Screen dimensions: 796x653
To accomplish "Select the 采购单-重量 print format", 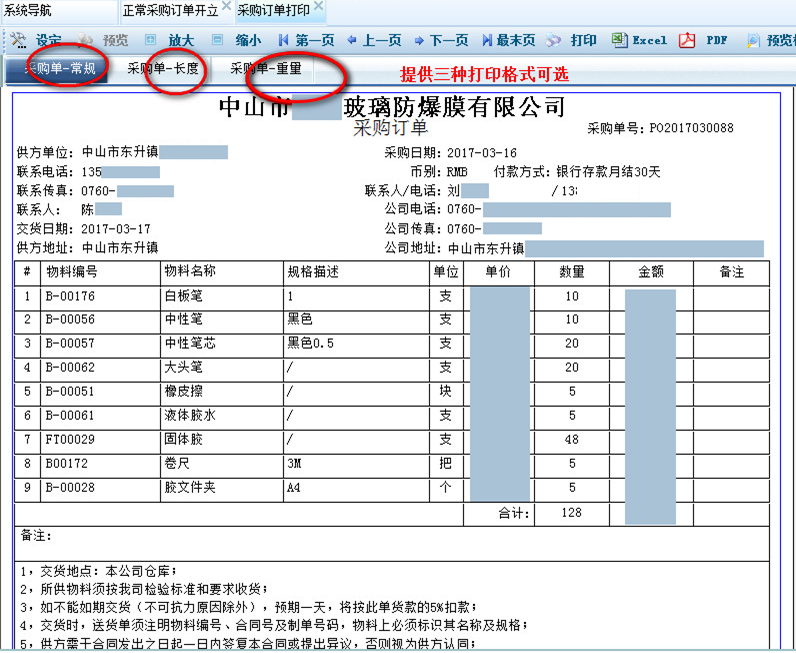I will (265, 70).
